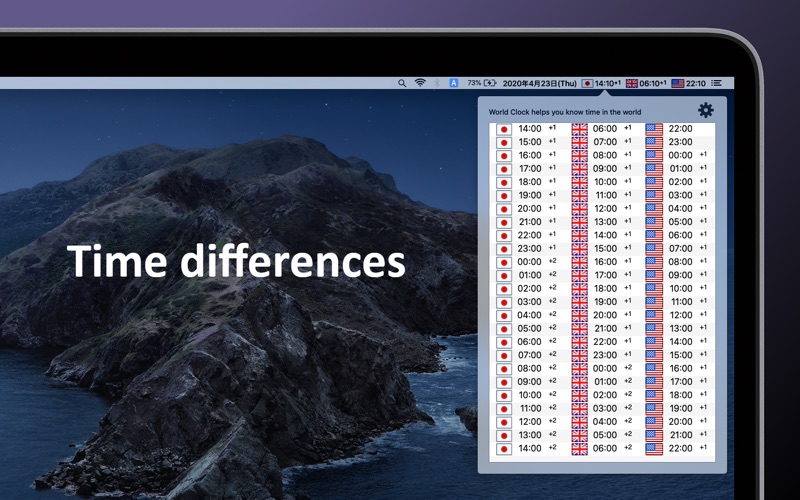Image resolution: width=800 pixels, height=500 pixels.
Task: Click UK flag in last row 06:00 +2
Action: coord(579,448)
